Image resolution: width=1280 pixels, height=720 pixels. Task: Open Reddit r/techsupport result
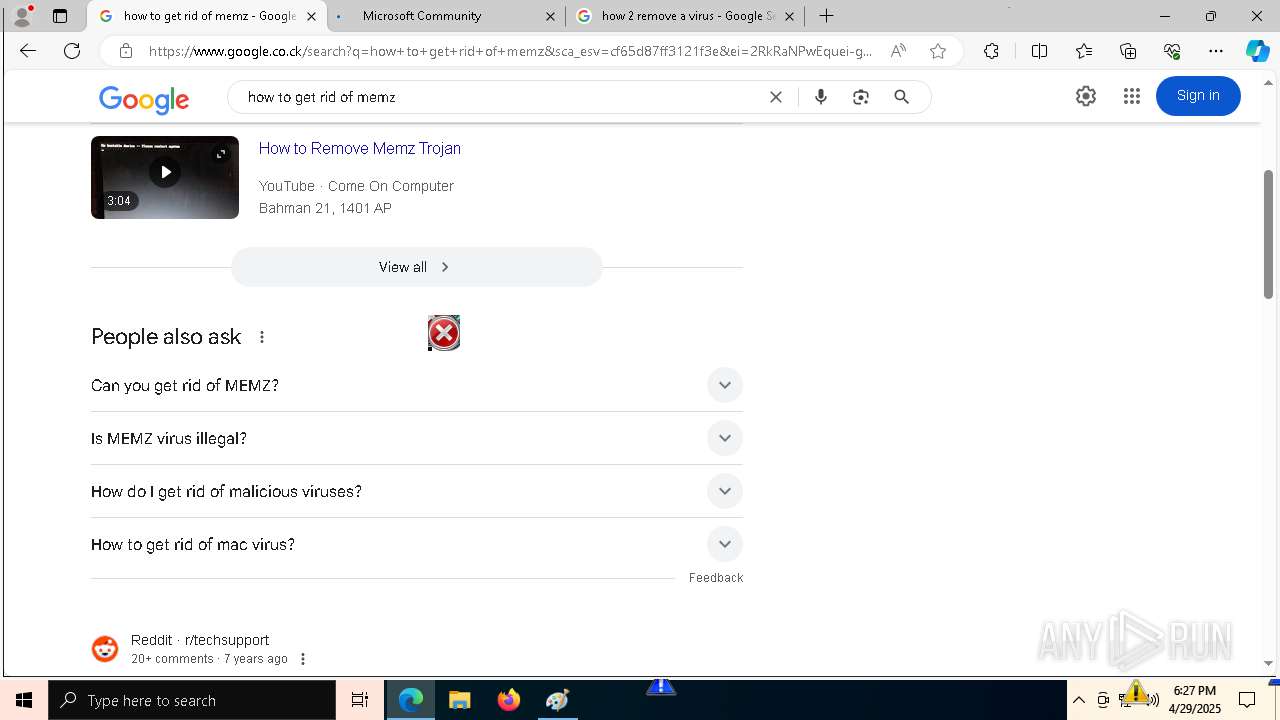pyautogui.click(x=200, y=640)
